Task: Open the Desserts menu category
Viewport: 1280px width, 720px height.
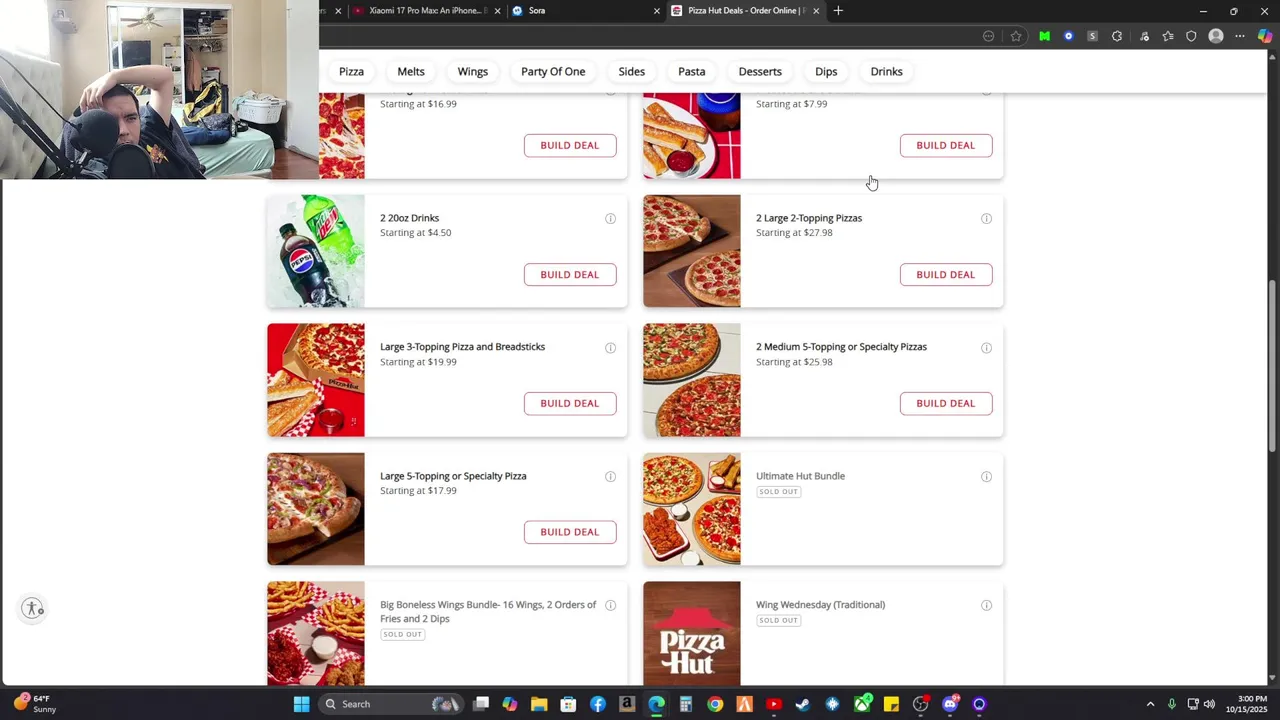Action: pos(760,71)
